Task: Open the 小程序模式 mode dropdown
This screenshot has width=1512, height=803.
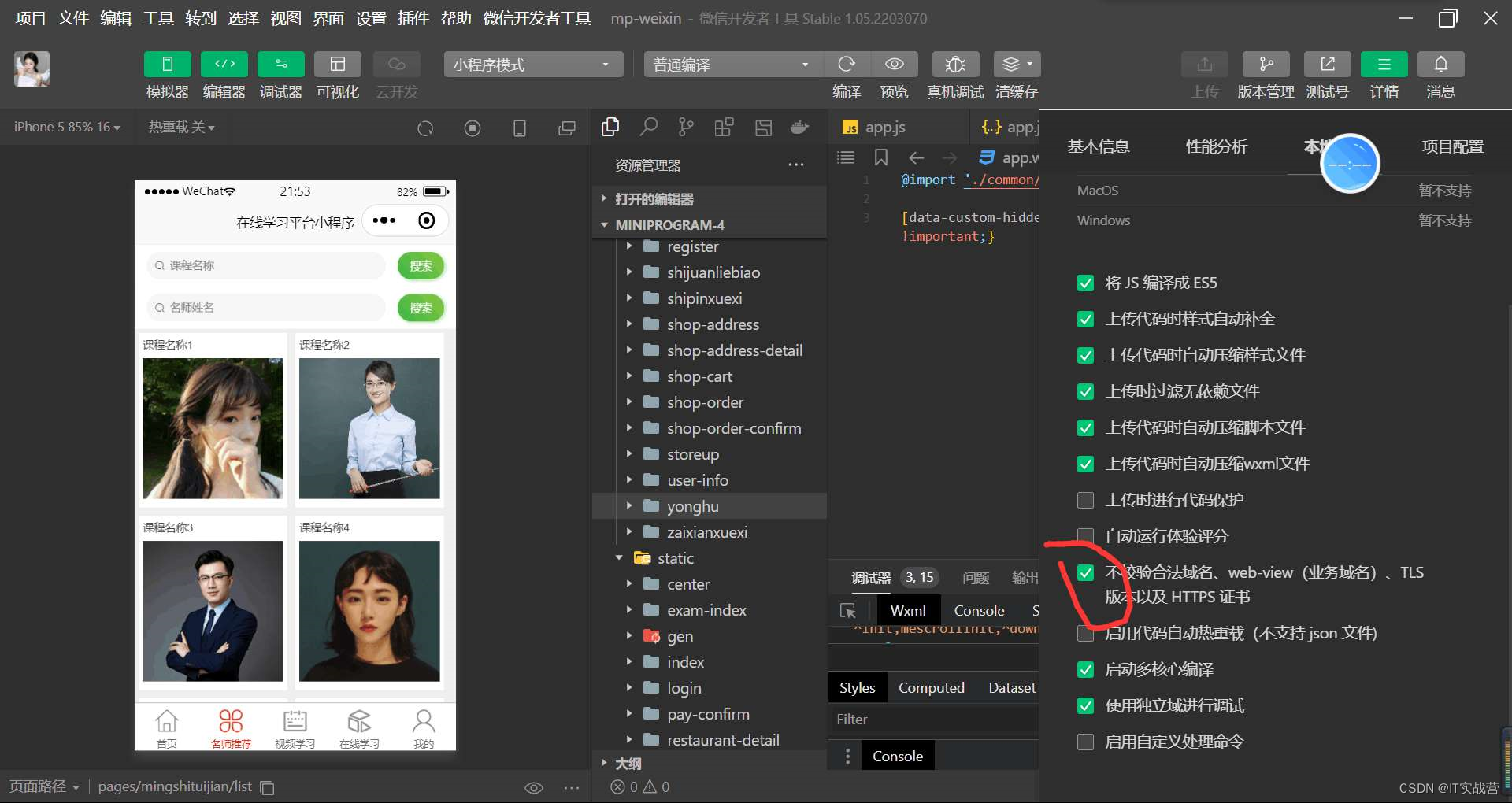Action: pyautogui.click(x=533, y=65)
